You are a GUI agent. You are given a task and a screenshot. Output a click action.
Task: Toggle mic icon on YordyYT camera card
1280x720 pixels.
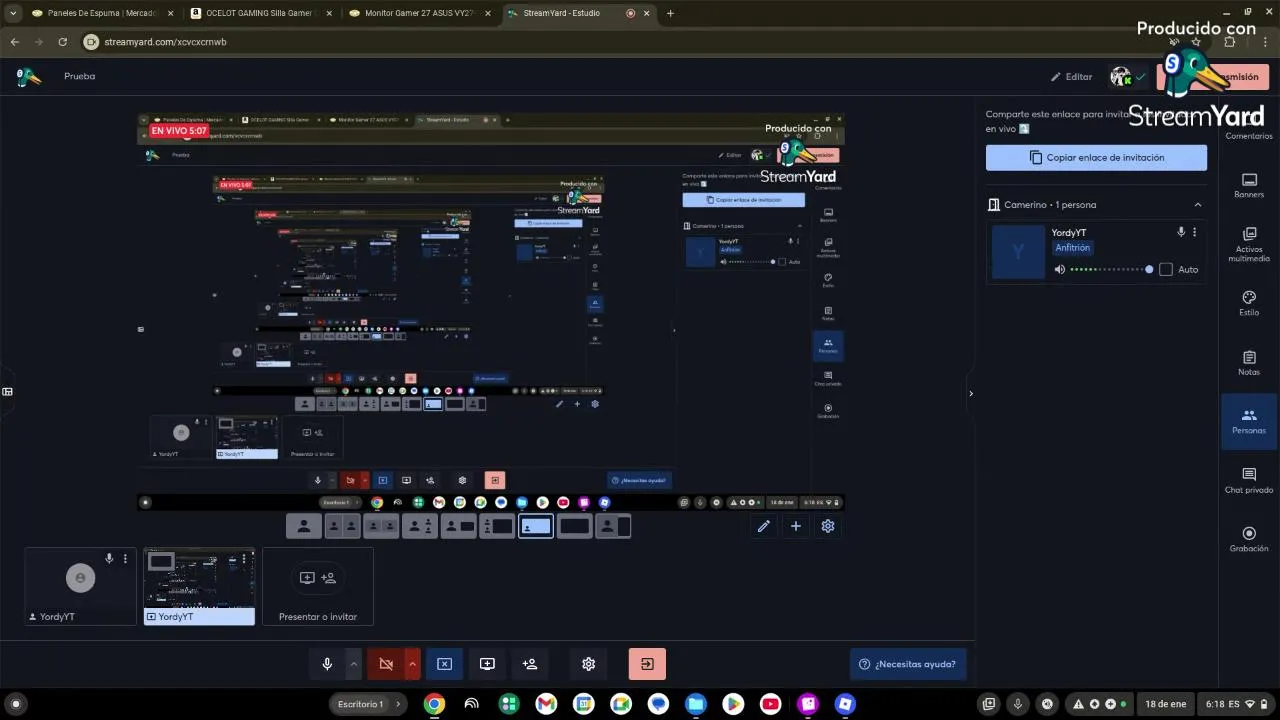pos(110,558)
